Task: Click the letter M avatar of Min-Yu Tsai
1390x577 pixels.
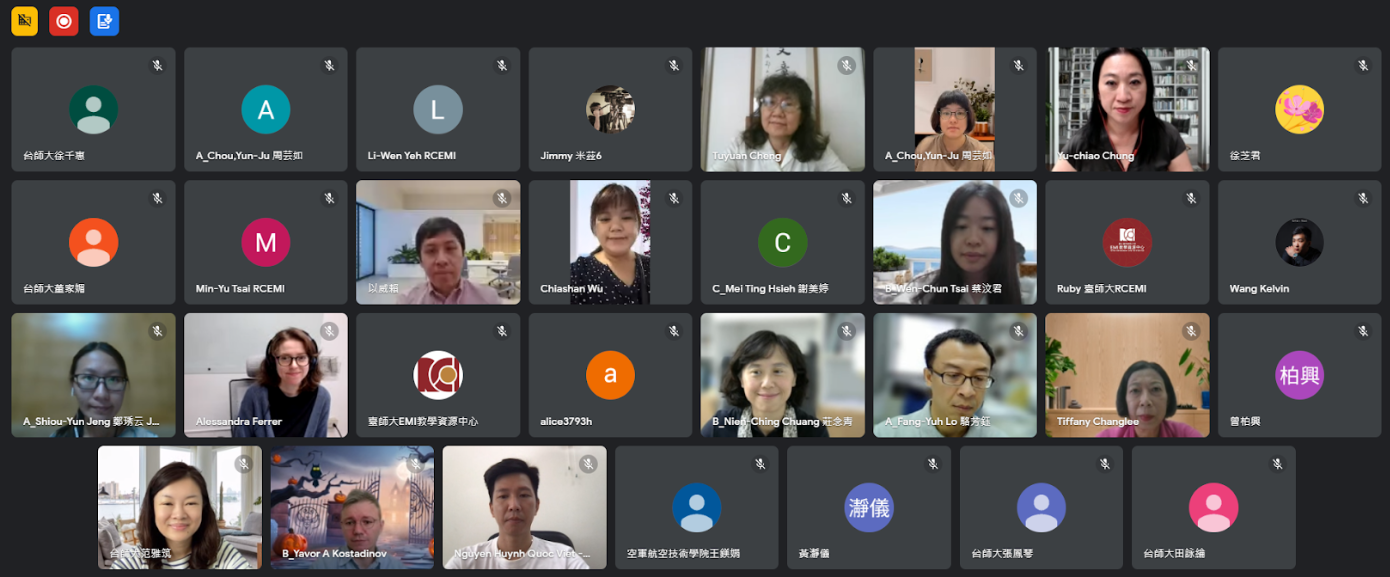Action: pos(266,242)
